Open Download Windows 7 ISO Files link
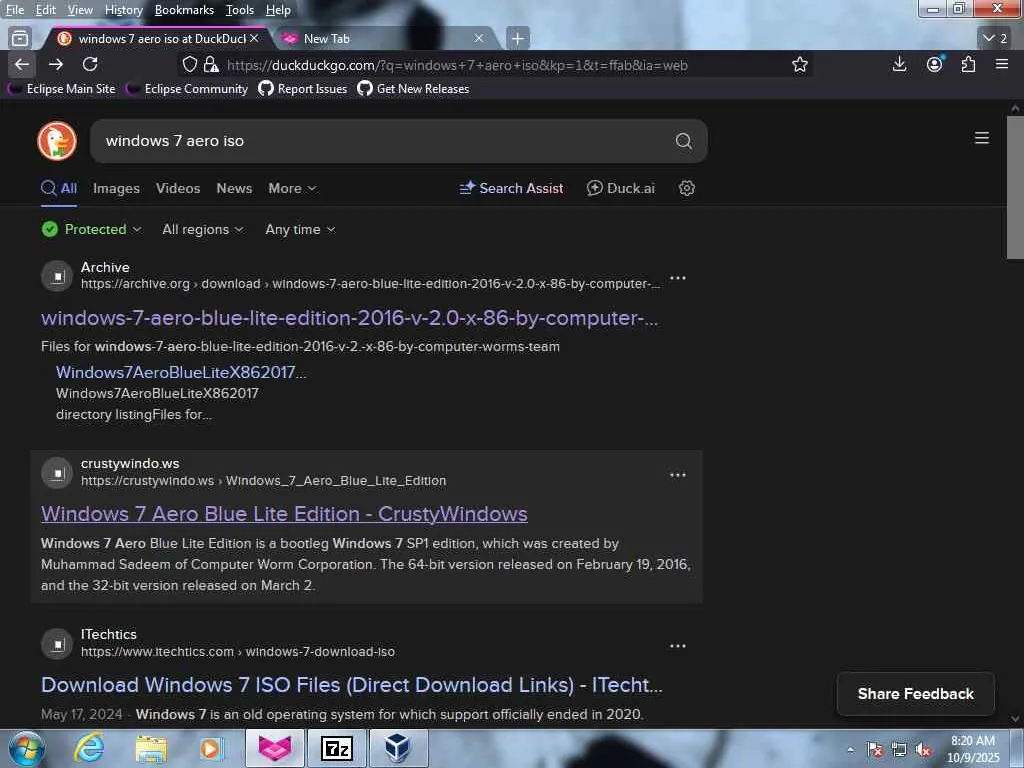The image size is (1024, 768). click(x=351, y=685)
